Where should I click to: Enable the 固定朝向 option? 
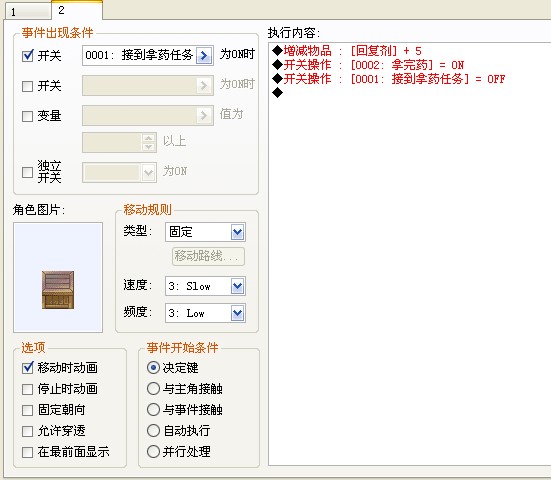[x=27, y=410]
